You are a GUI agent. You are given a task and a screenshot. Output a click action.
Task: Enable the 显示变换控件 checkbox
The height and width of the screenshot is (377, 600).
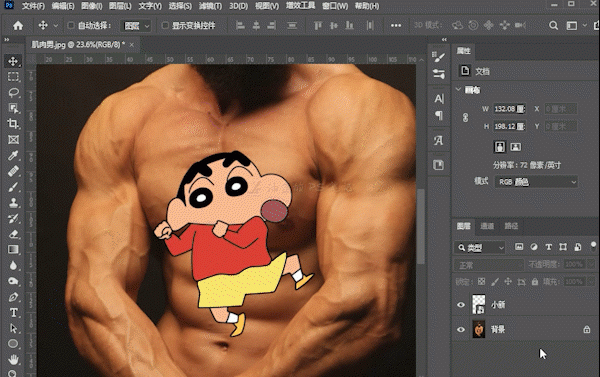pyautogui.click(x=165, y=25)
